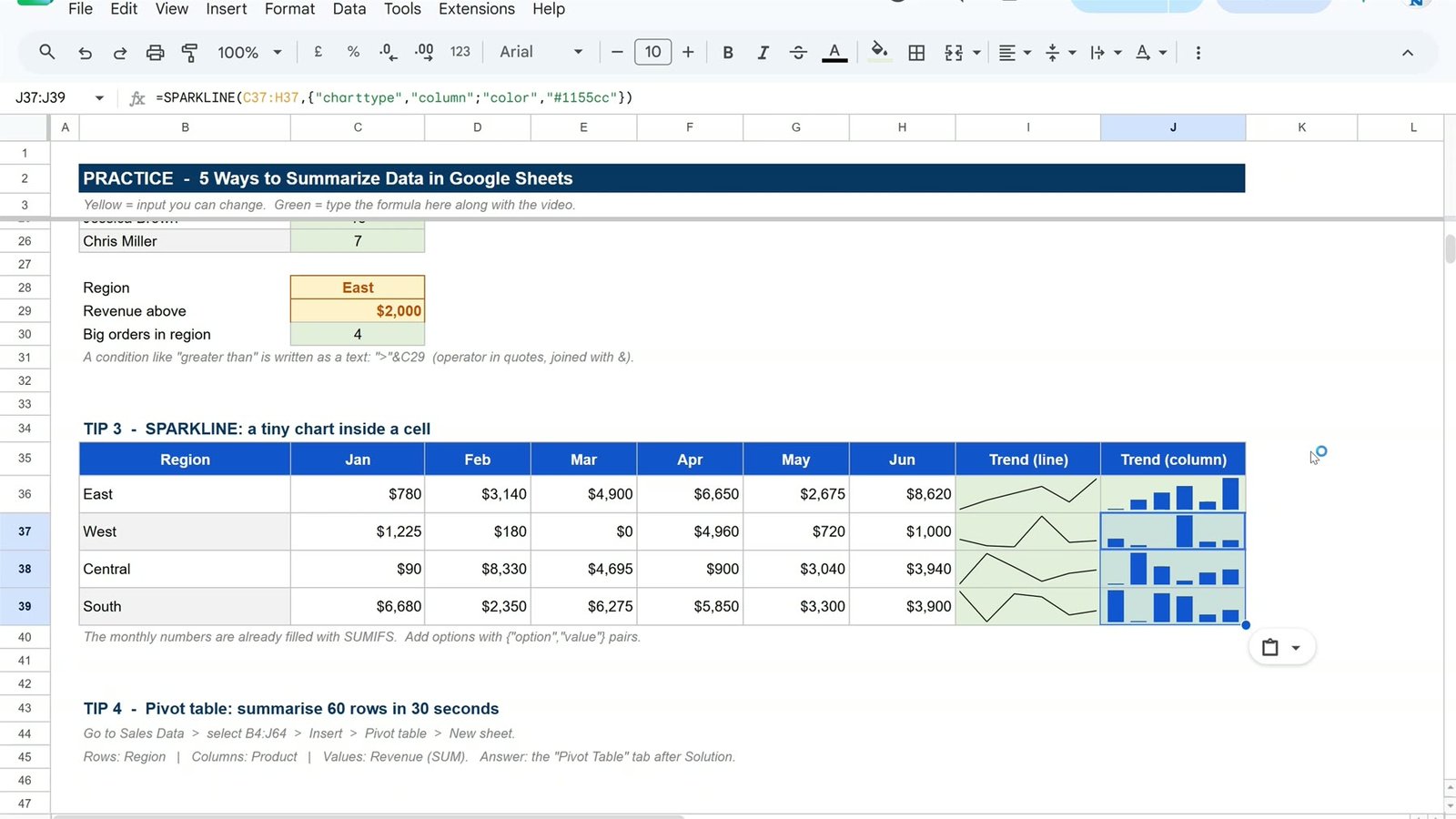The width and height of the screenshot is (1456, 819).
Task: Select row 39 header
Action: click(x=25, y=606)
